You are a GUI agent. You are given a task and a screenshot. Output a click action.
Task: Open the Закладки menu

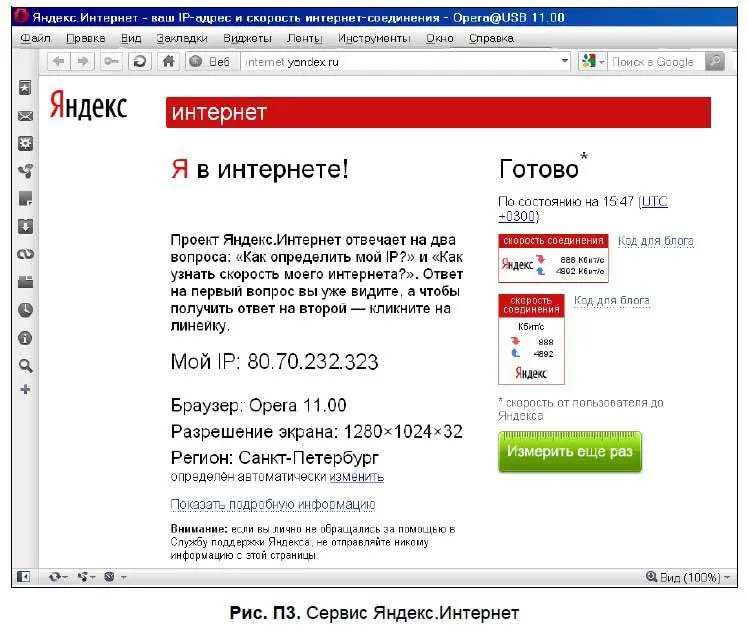(x=182, y=38)
